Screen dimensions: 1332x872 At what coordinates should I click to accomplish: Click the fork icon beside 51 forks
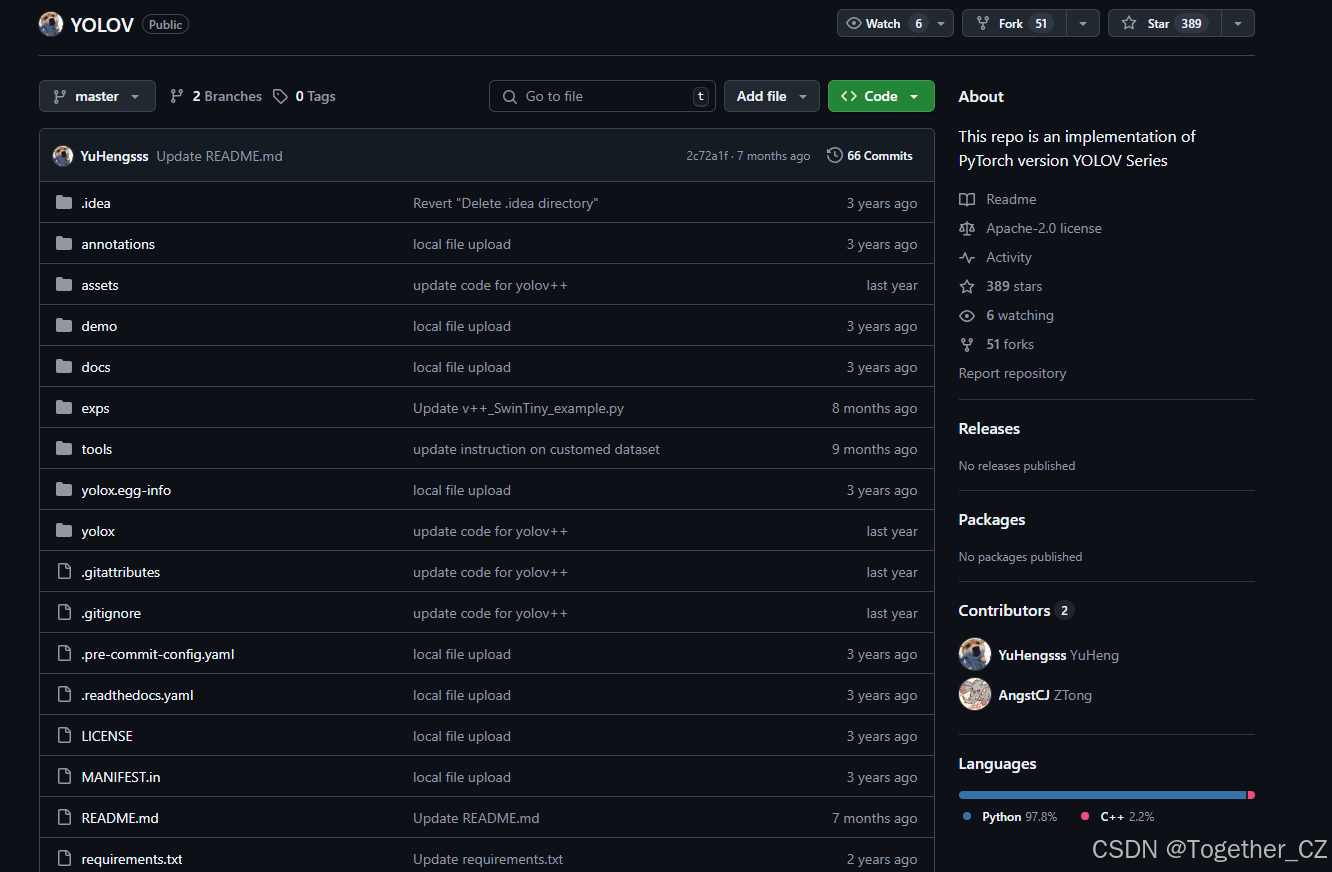[966, 344]
